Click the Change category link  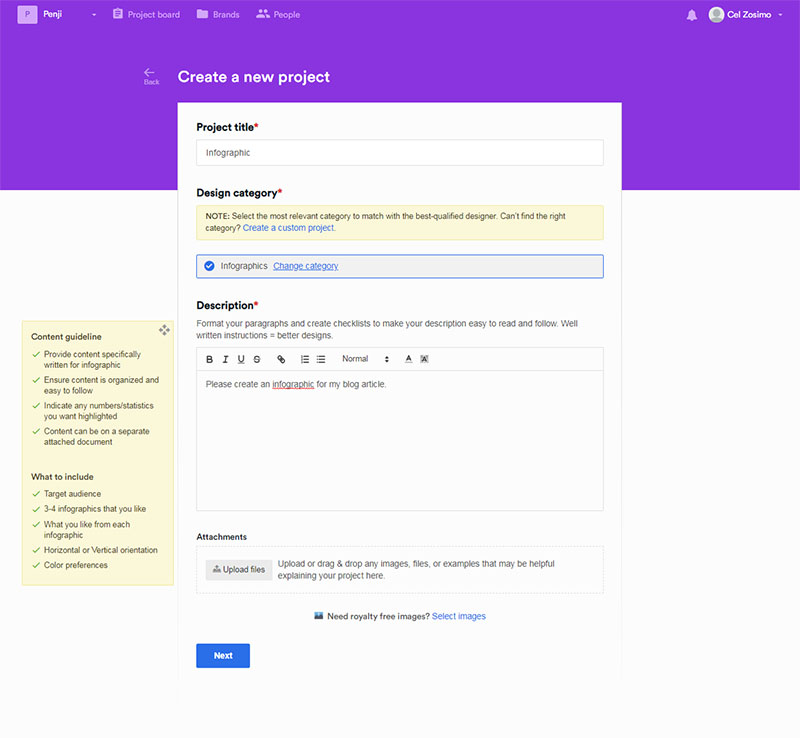coord(305,266)
